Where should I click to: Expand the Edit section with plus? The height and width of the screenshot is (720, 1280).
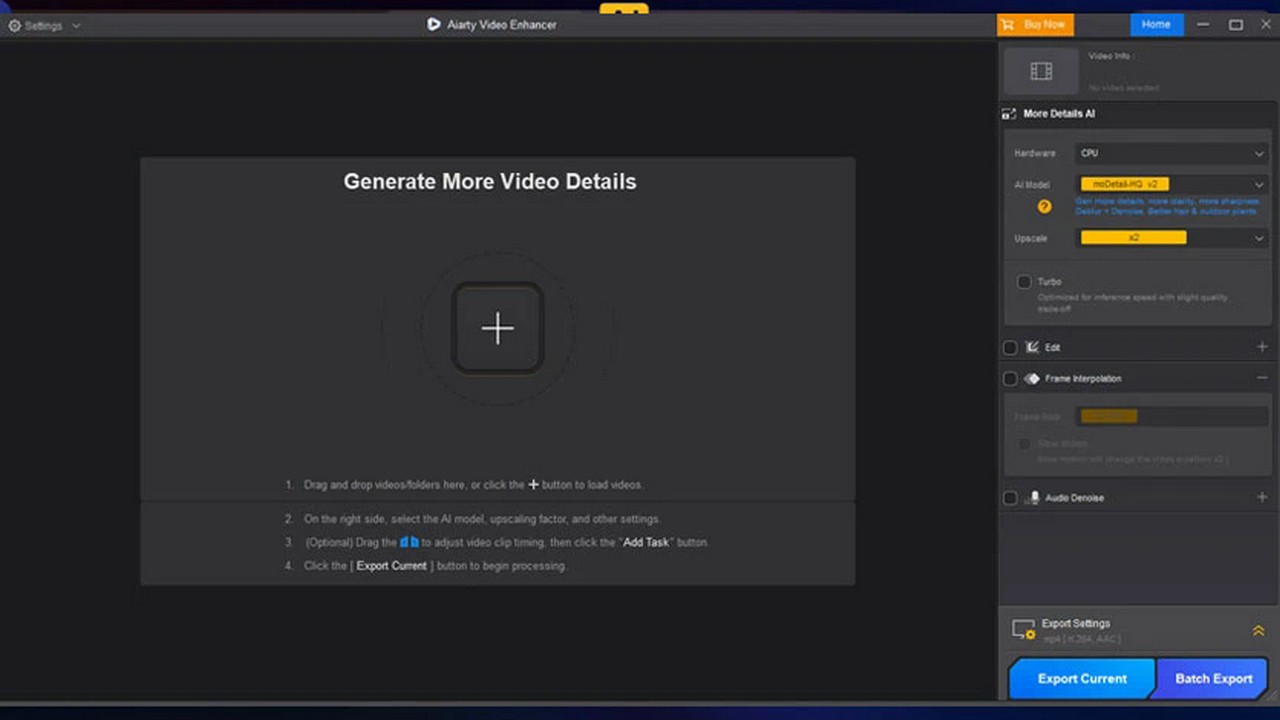tap(1262, 347)
